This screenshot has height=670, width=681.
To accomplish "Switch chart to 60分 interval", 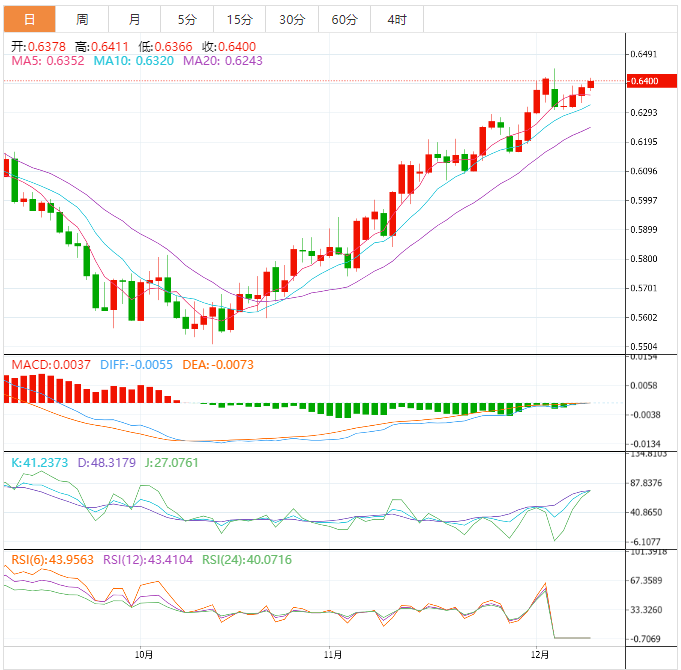I will coord(344,20).
